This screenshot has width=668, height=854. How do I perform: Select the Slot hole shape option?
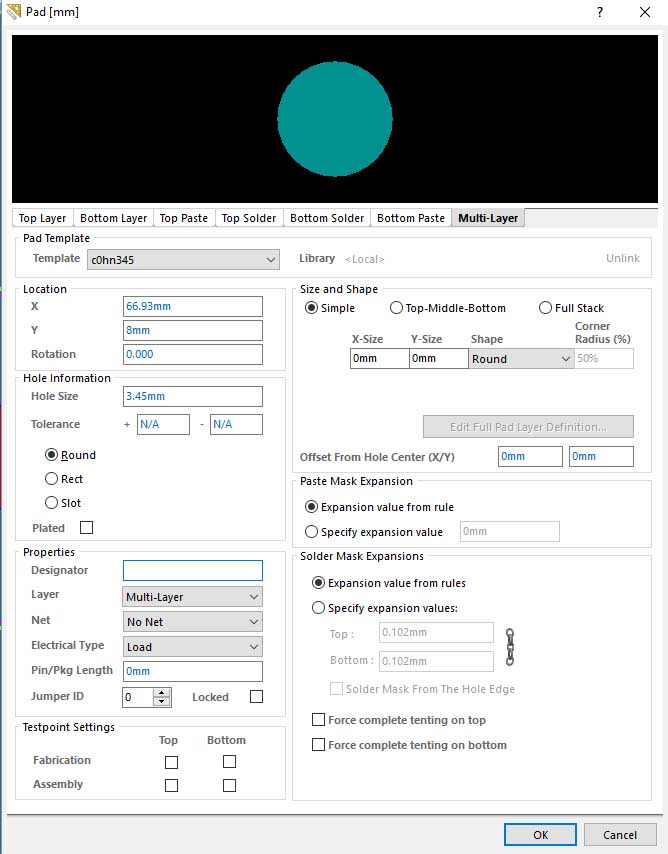point(52,503)
